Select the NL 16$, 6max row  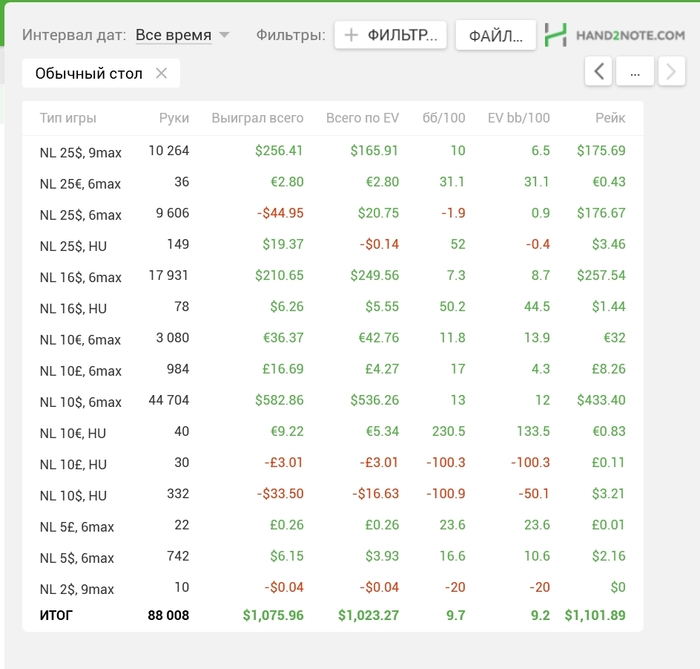[333, 276]
